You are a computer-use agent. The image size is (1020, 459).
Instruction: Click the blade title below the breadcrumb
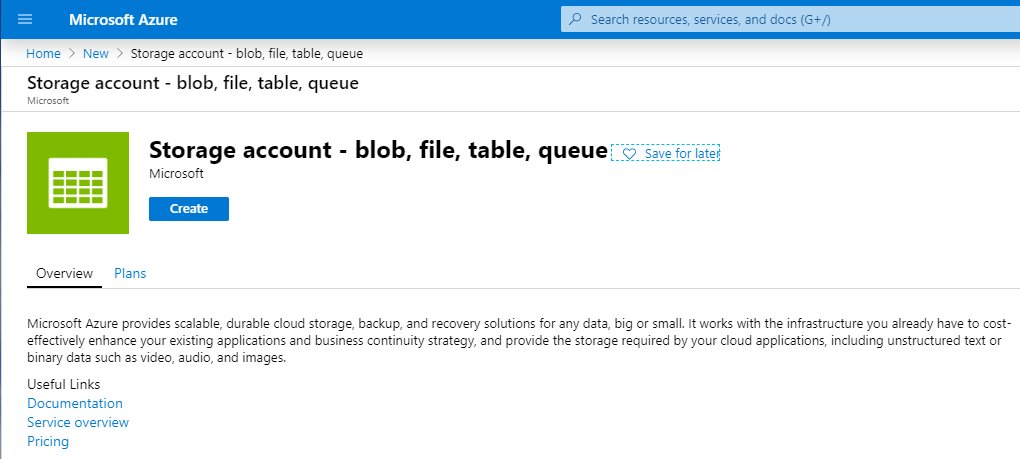[193, 83]
